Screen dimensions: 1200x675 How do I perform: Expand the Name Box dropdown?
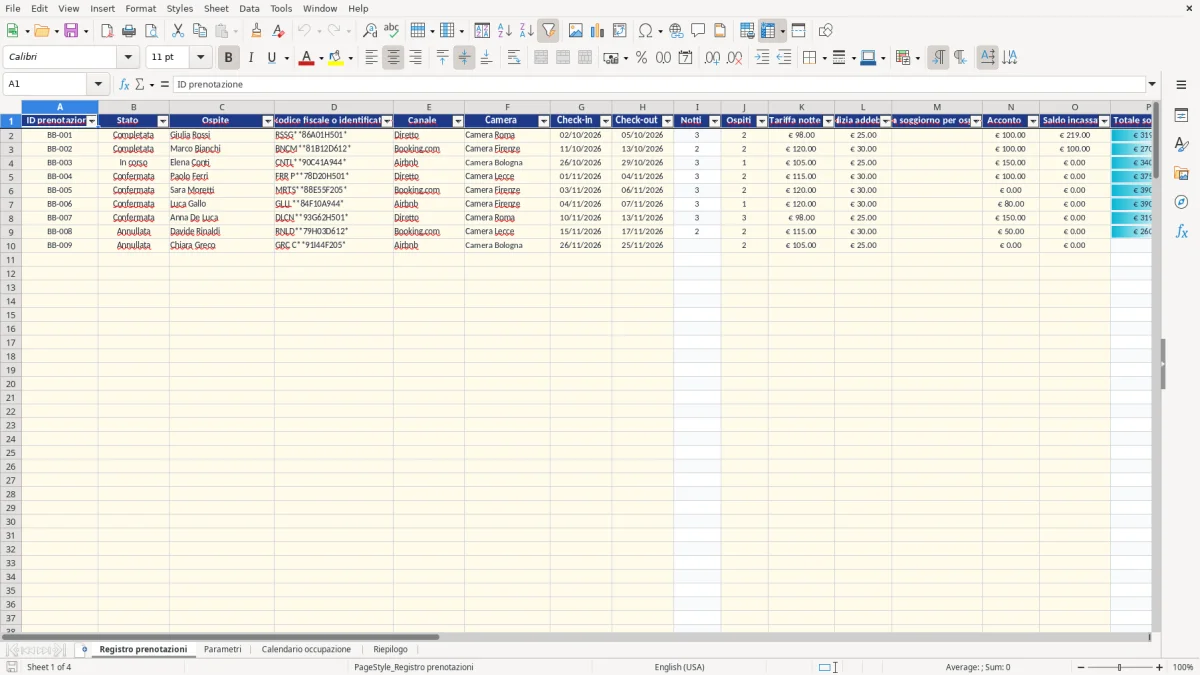point(98,84)
